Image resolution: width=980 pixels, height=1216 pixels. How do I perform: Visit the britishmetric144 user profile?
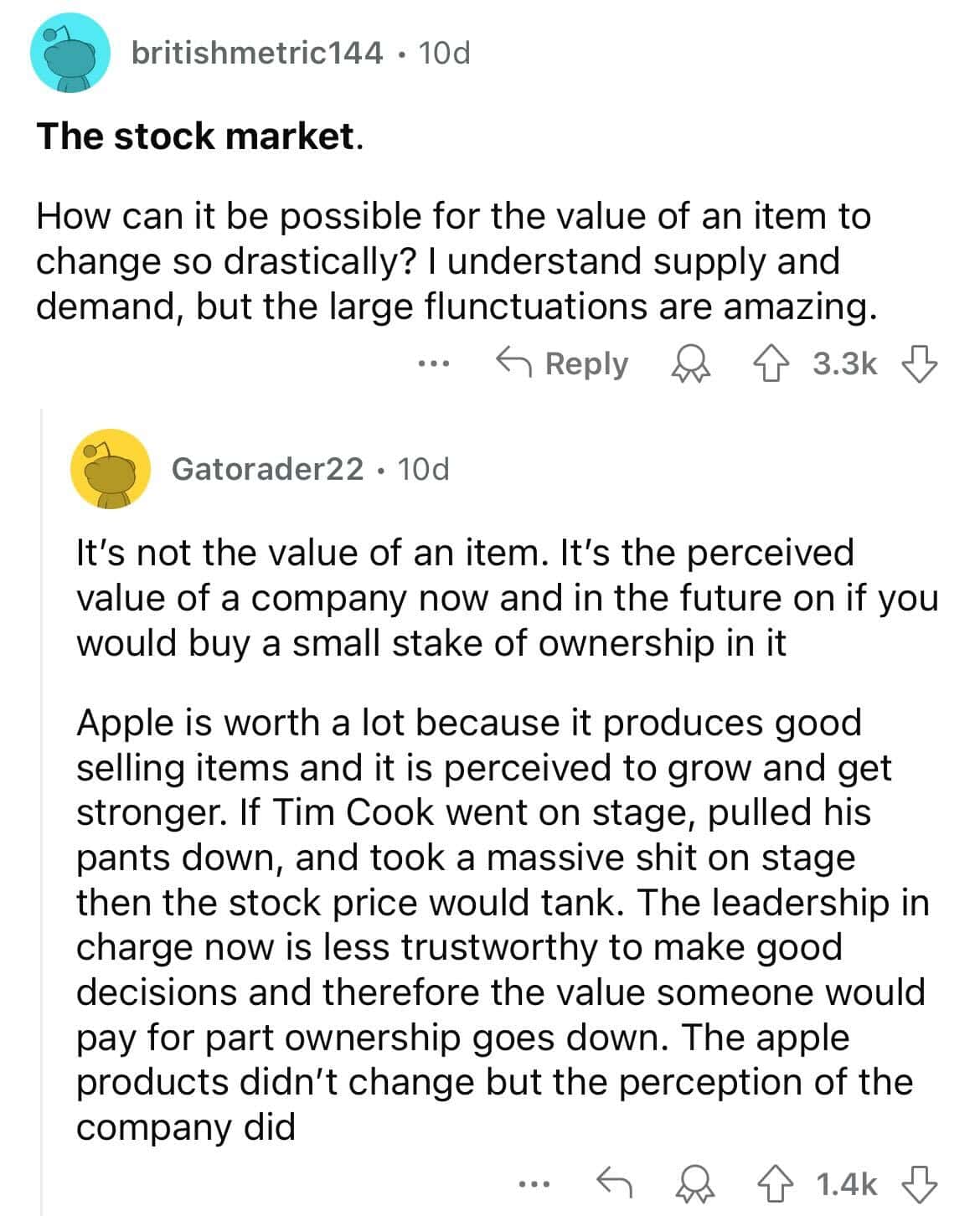coord(257,54)
